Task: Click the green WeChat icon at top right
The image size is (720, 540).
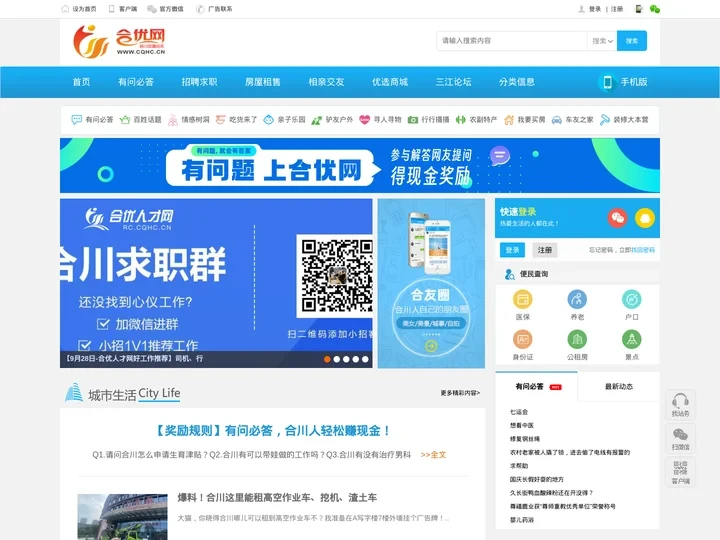Action: [655, 9]
